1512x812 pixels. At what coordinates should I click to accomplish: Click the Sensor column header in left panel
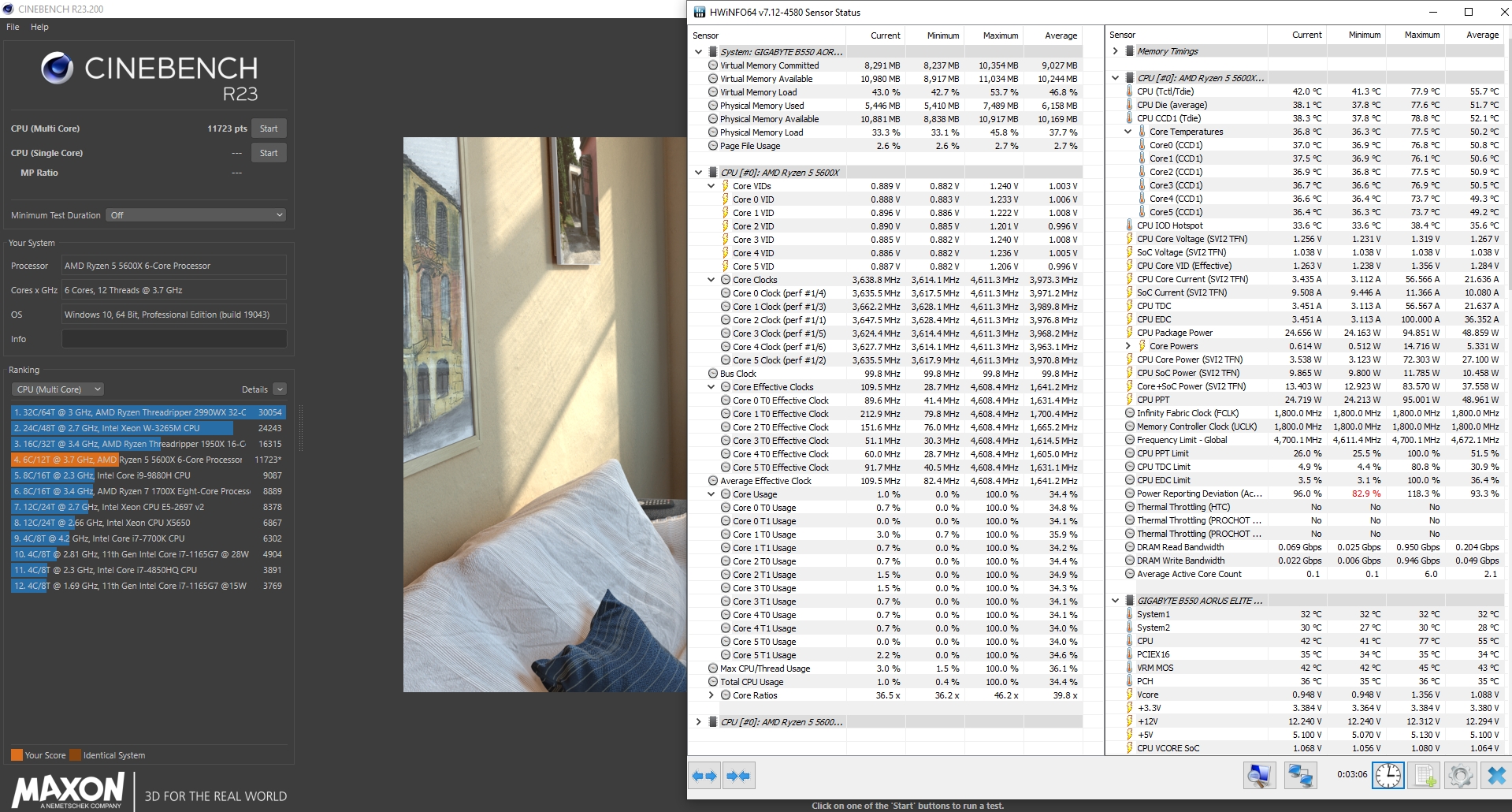click(x=767, y=35)
